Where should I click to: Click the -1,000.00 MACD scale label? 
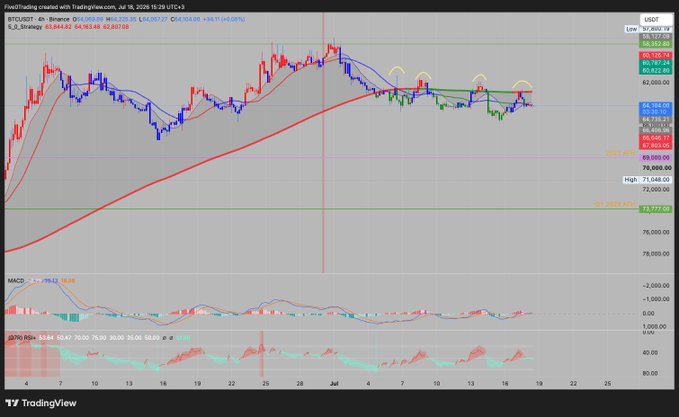coord(656,299)
